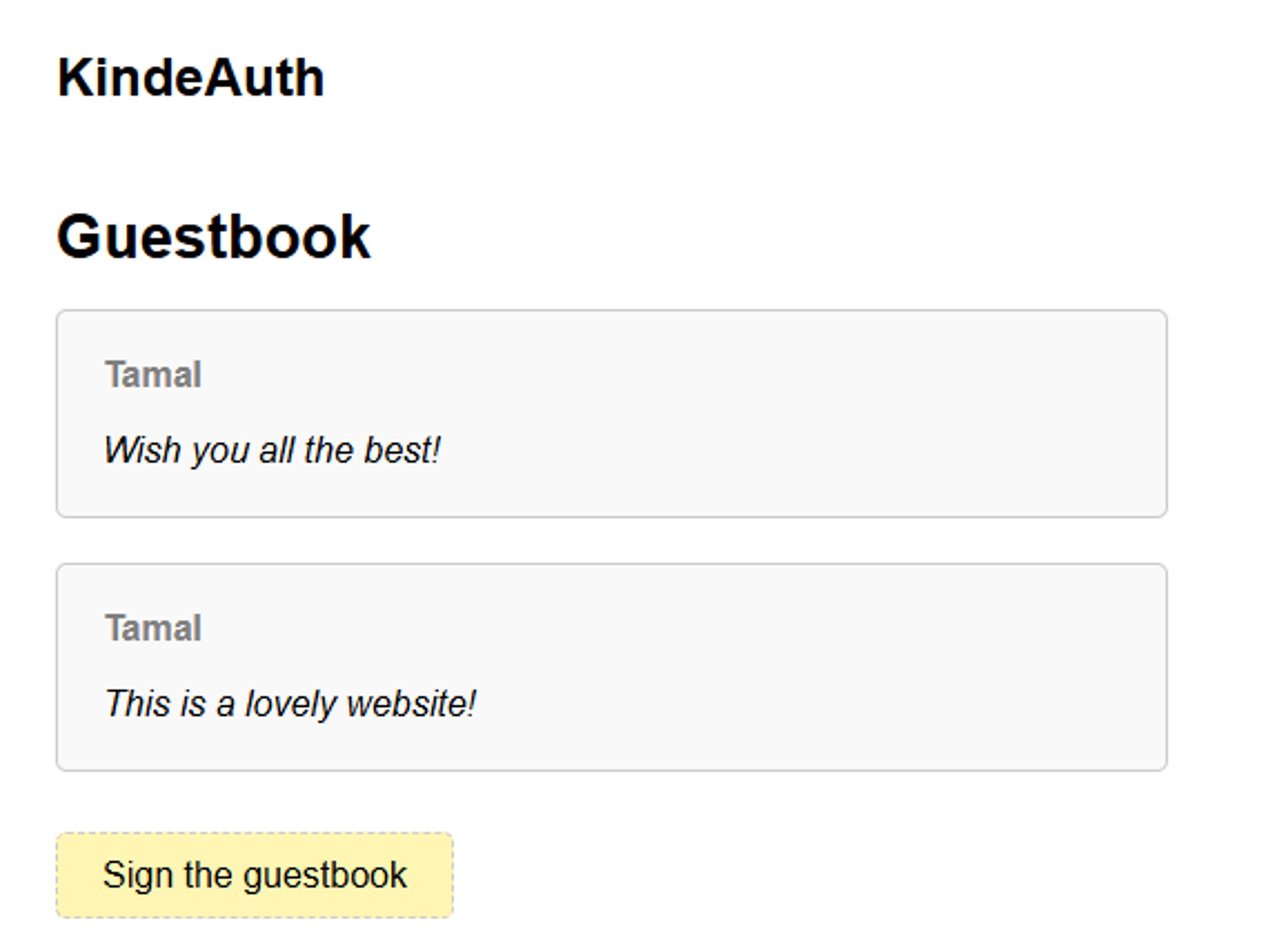Click the message Wish you all the best!
This screenshot has width=1277, height=952.
(273, 448)
